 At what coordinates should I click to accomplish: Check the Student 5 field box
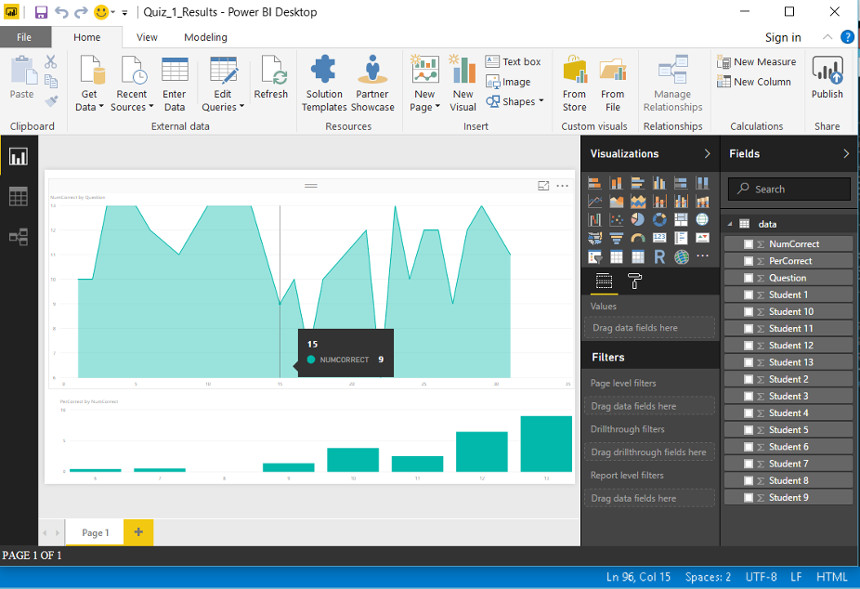748,430
